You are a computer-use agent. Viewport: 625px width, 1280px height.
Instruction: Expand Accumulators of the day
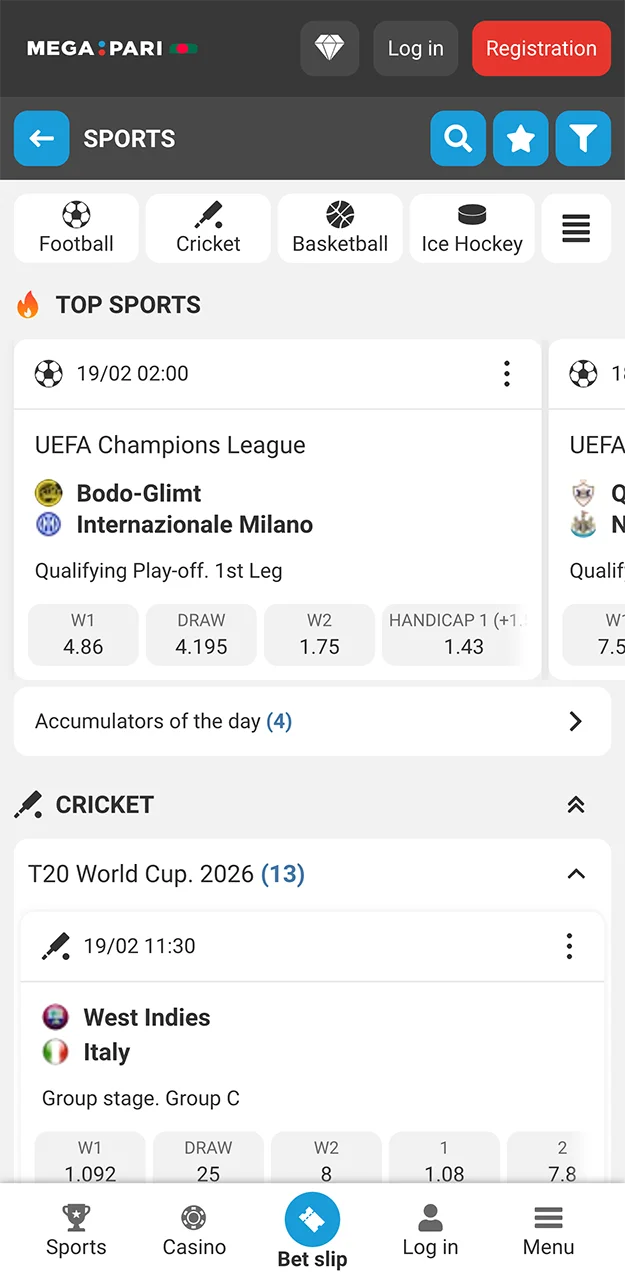(x=575, y=721)
